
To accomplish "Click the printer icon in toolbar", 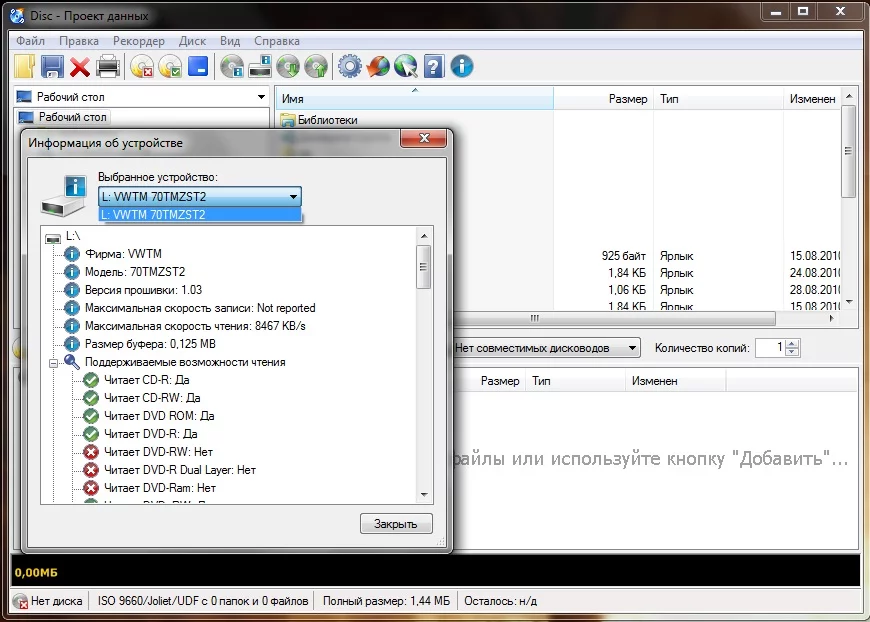I will (108, 67).
